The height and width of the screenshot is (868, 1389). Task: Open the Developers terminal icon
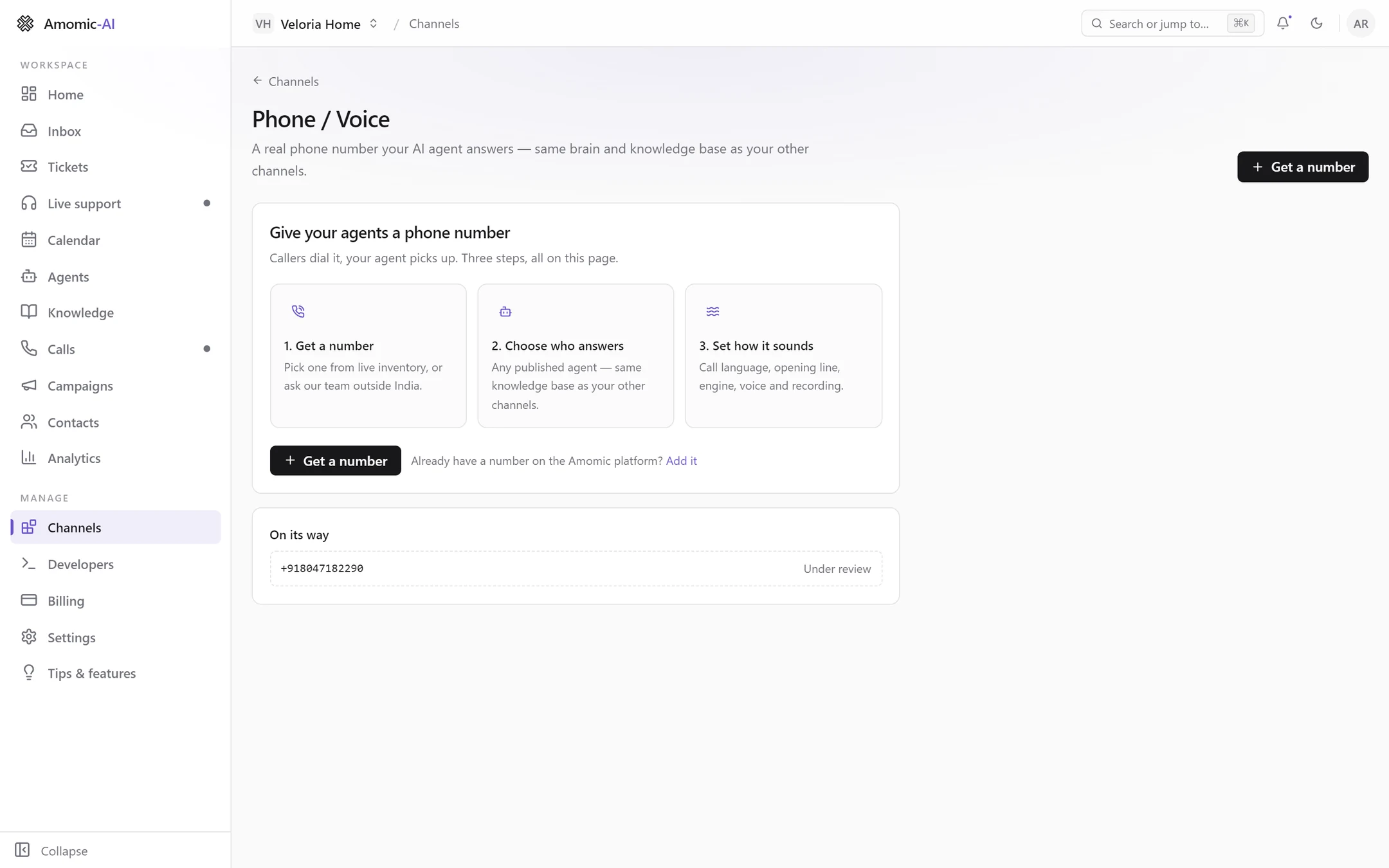pos(29,564)
